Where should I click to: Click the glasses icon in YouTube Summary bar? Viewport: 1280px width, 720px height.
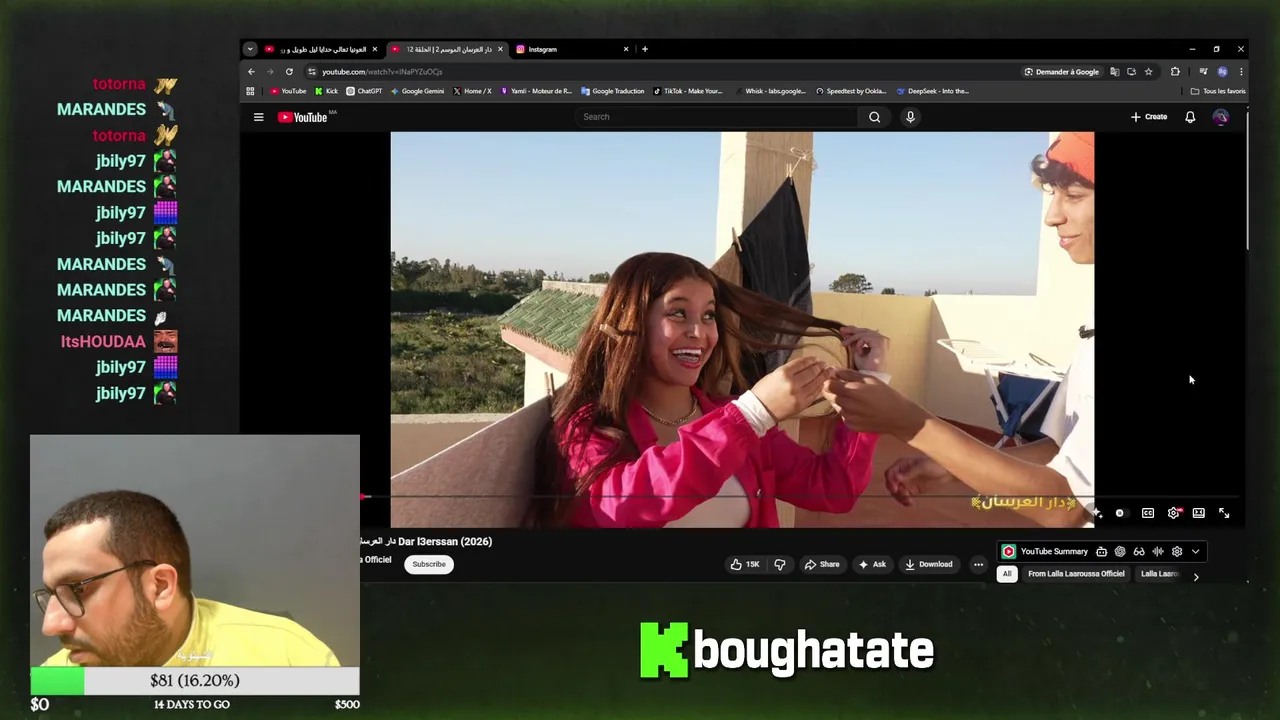1139,552
